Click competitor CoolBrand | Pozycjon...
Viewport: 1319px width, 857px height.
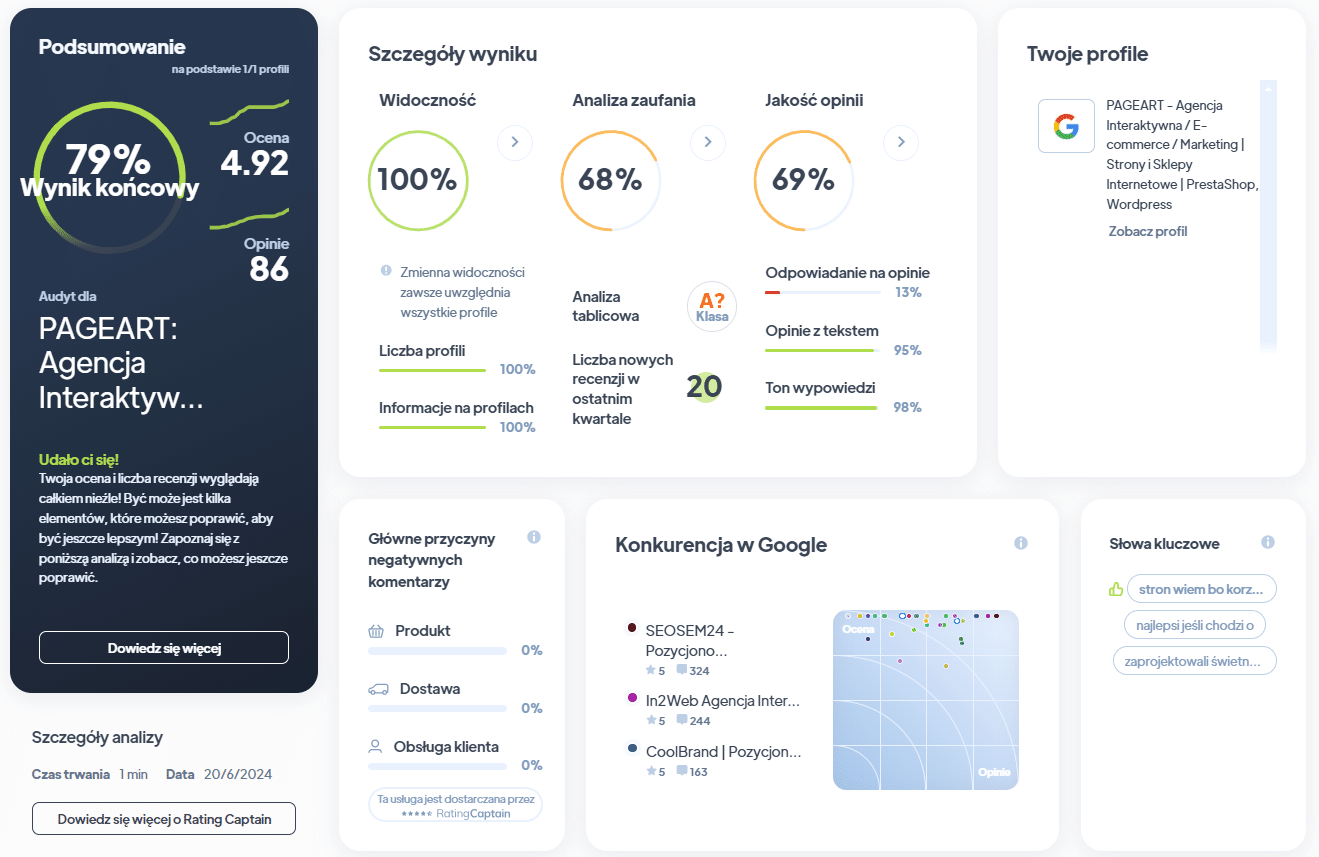point(723,751)
